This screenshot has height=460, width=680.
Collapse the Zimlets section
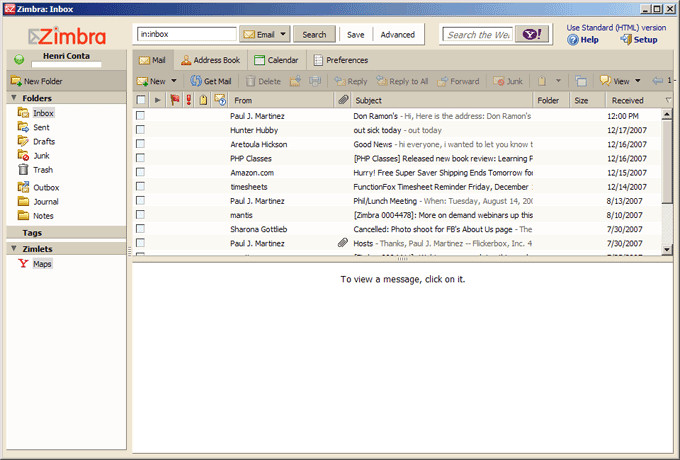tap(14, 248)
